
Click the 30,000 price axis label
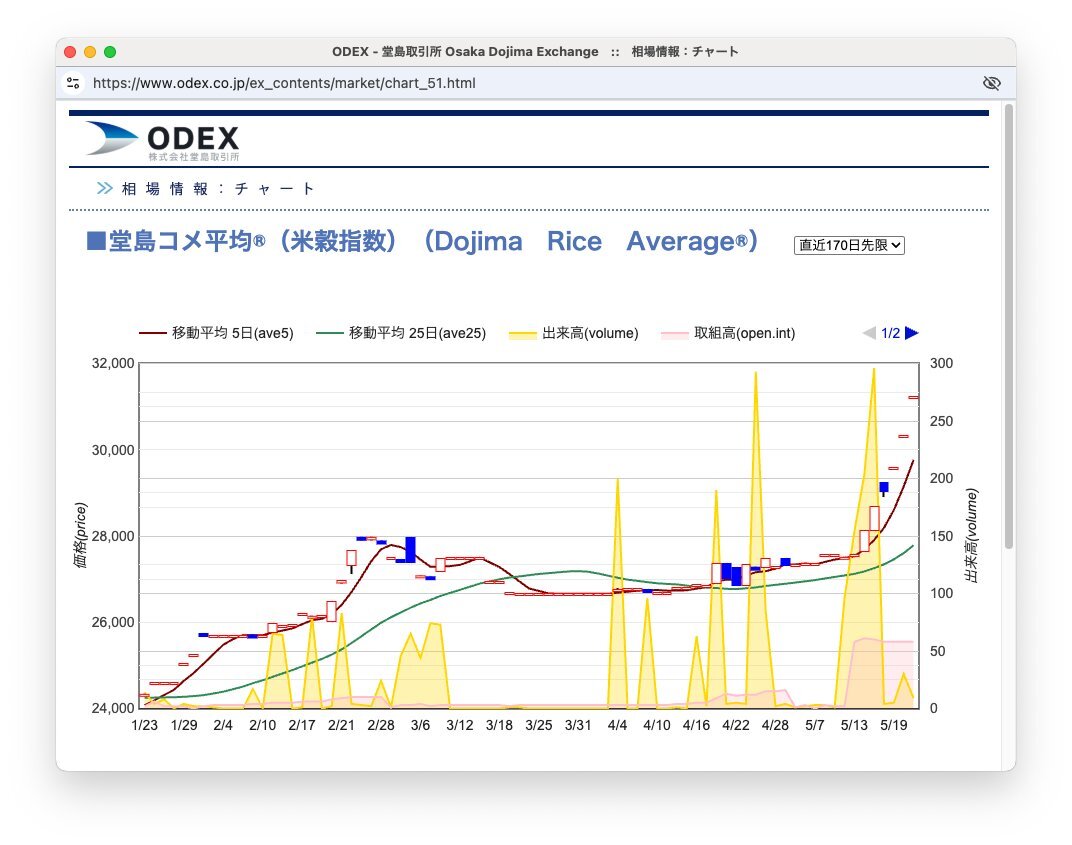pos(113,450)
